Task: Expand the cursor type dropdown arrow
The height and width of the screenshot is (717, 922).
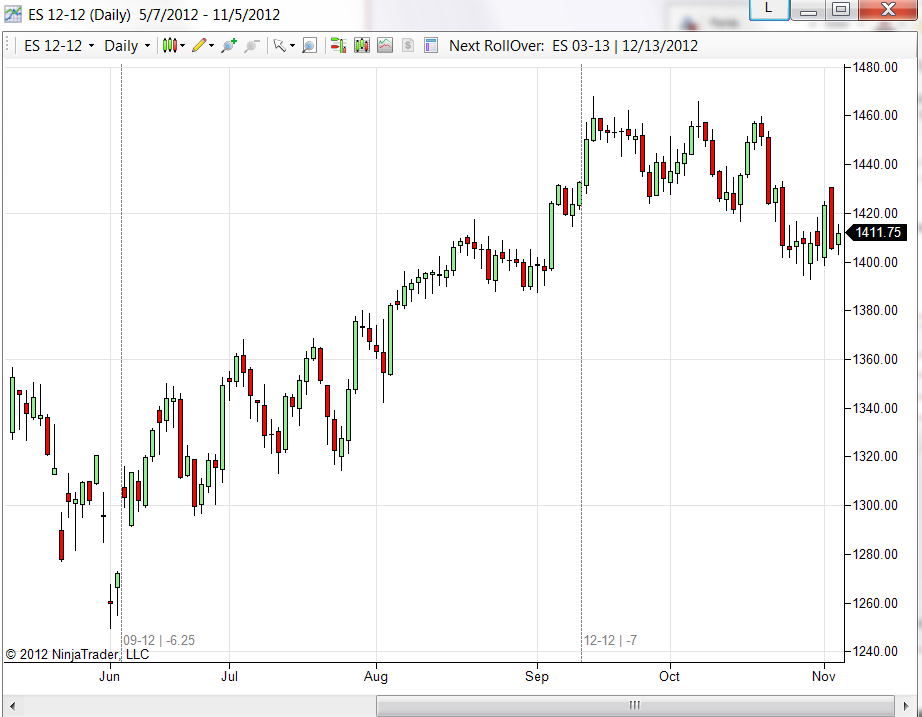Action: [292, 46]
